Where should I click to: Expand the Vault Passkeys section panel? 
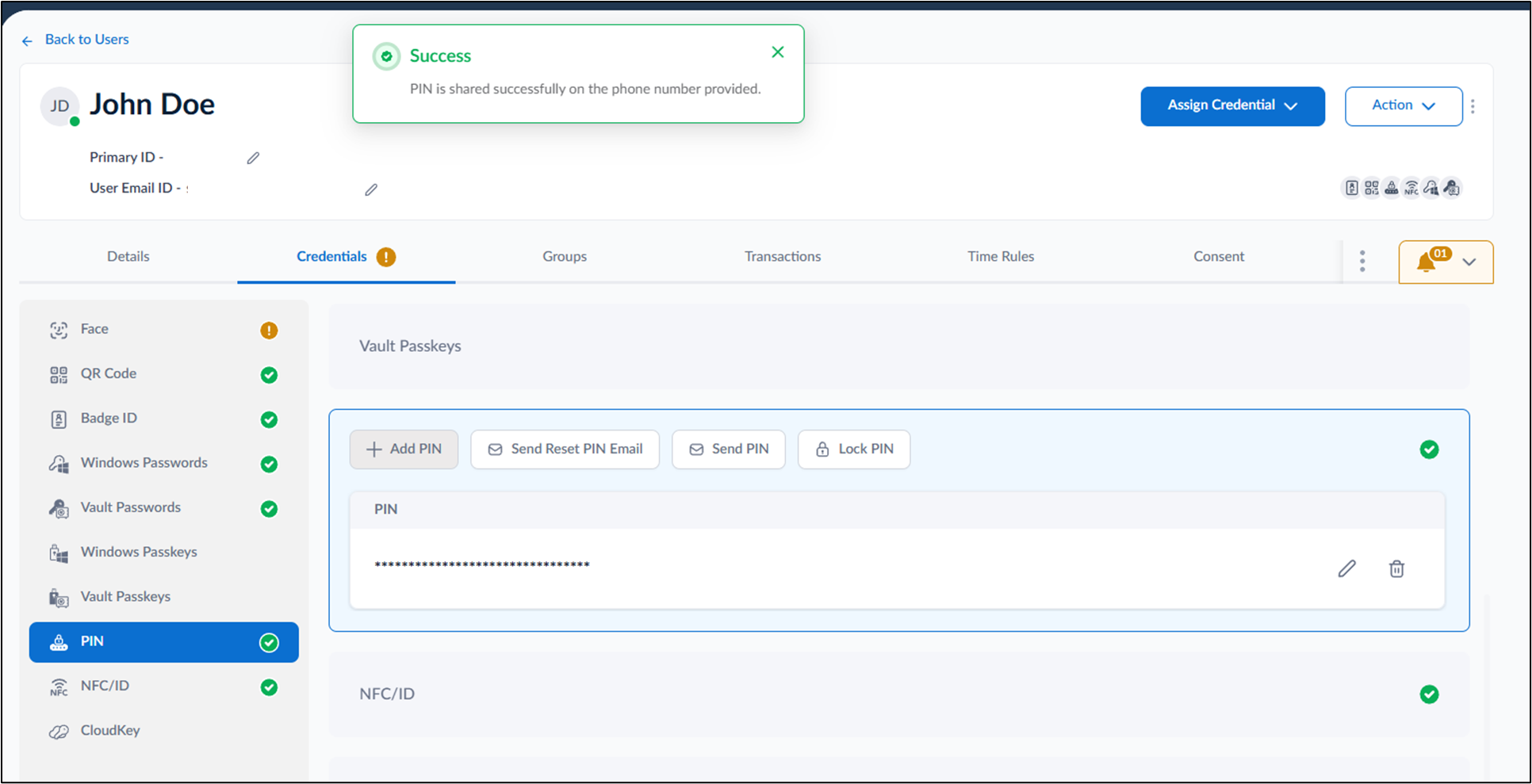(898, 346)
